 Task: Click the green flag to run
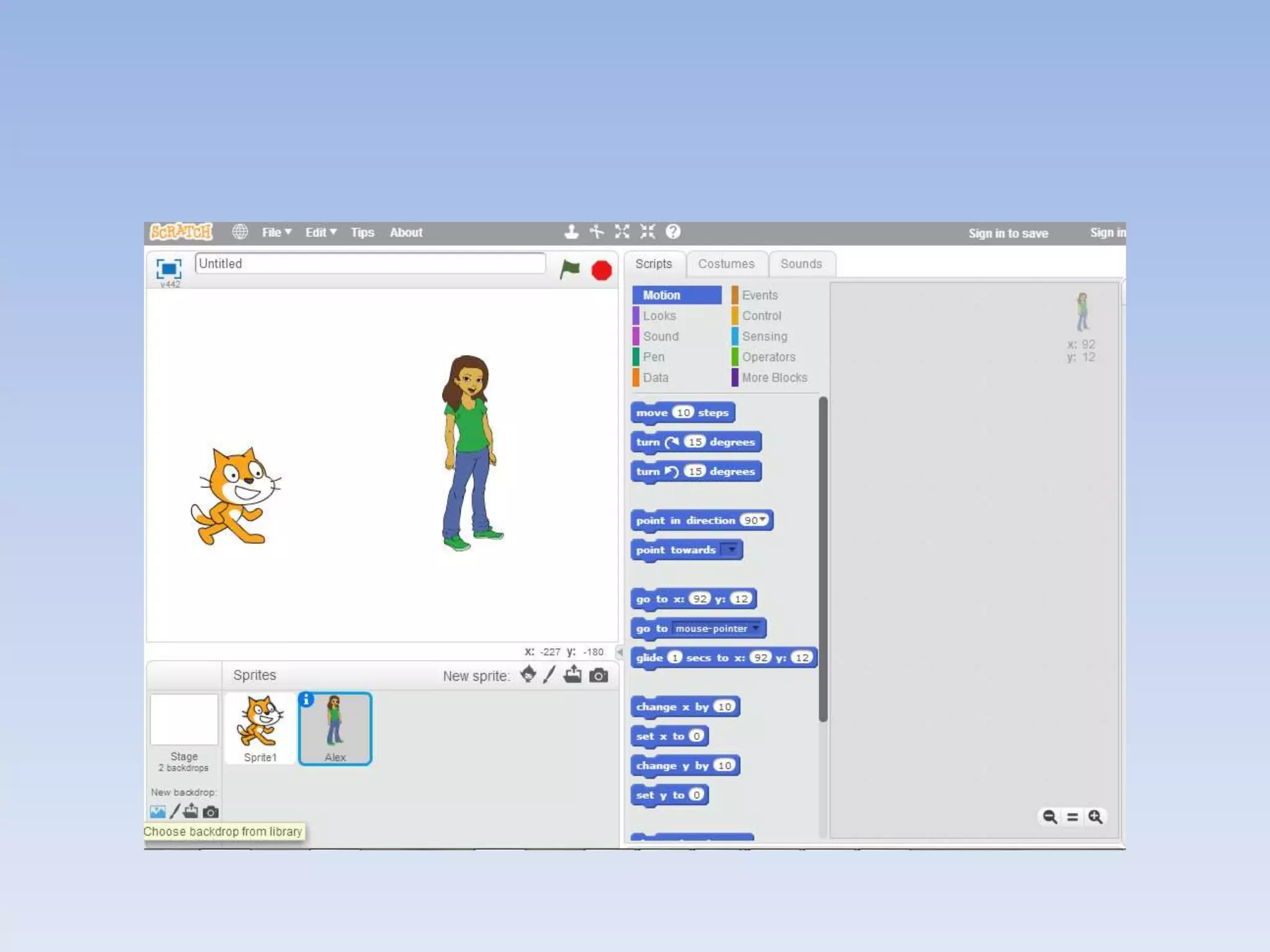pyautogui.click(x=569, y=270)
